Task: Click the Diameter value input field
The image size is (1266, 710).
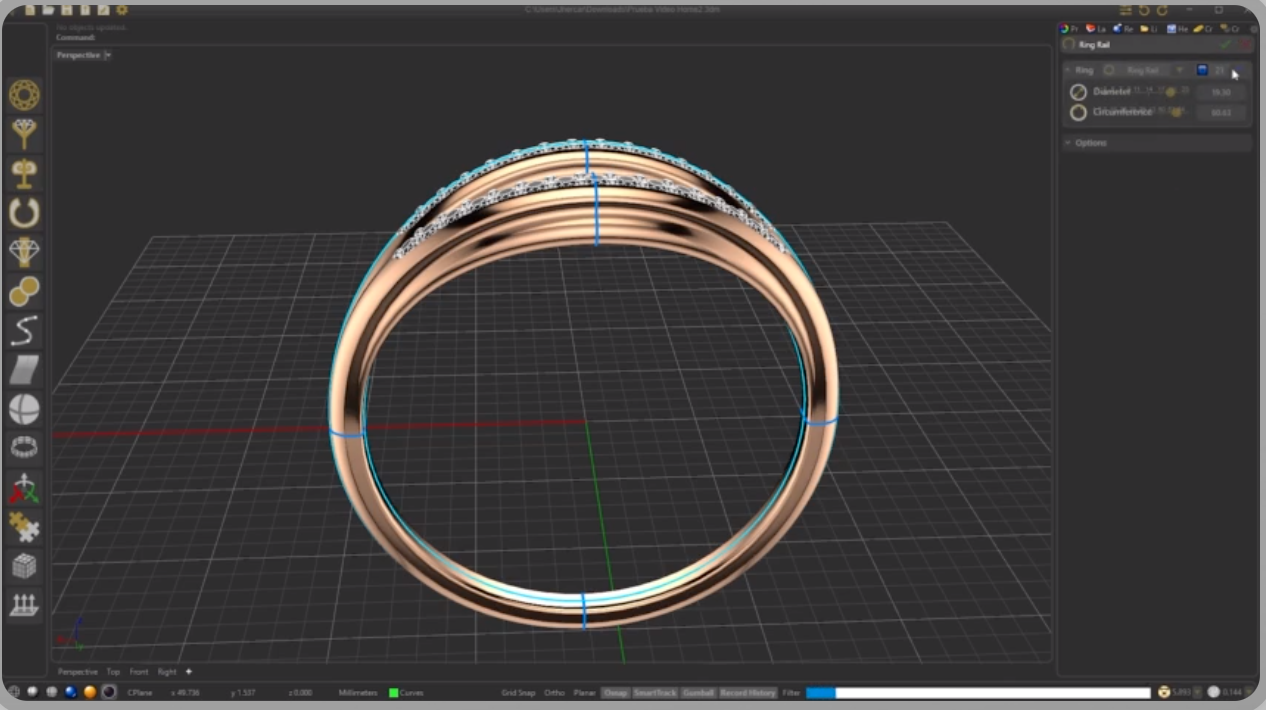Action: click(x=1220, y=91)
